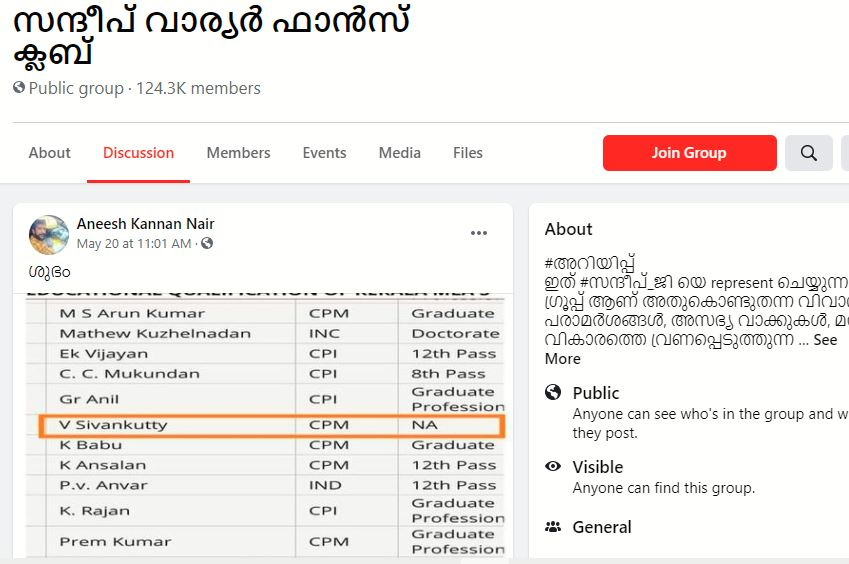Click the May 20 at 11:01 AM timestamp
Viewport: 849px width, 564px height.
pos(134,244)
